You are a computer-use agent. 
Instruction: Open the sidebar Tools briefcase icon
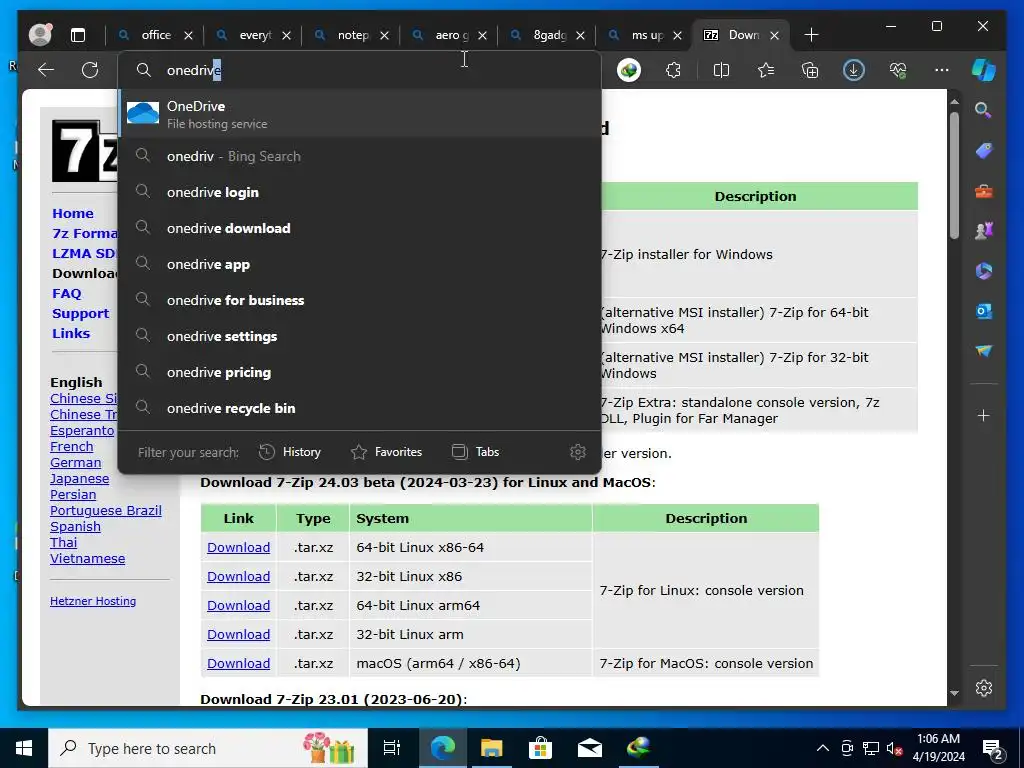[984, 191]
